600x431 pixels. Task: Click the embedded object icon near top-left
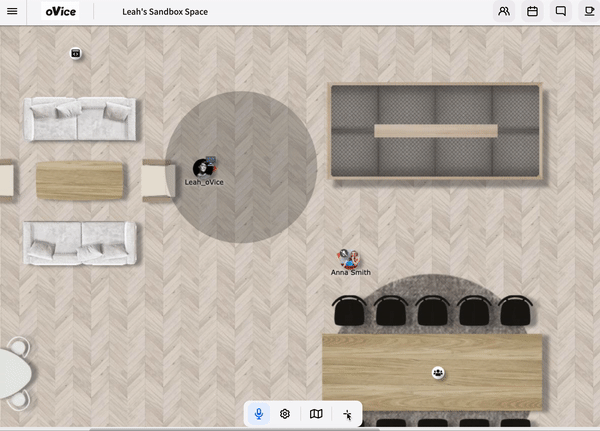coord(76,54)
